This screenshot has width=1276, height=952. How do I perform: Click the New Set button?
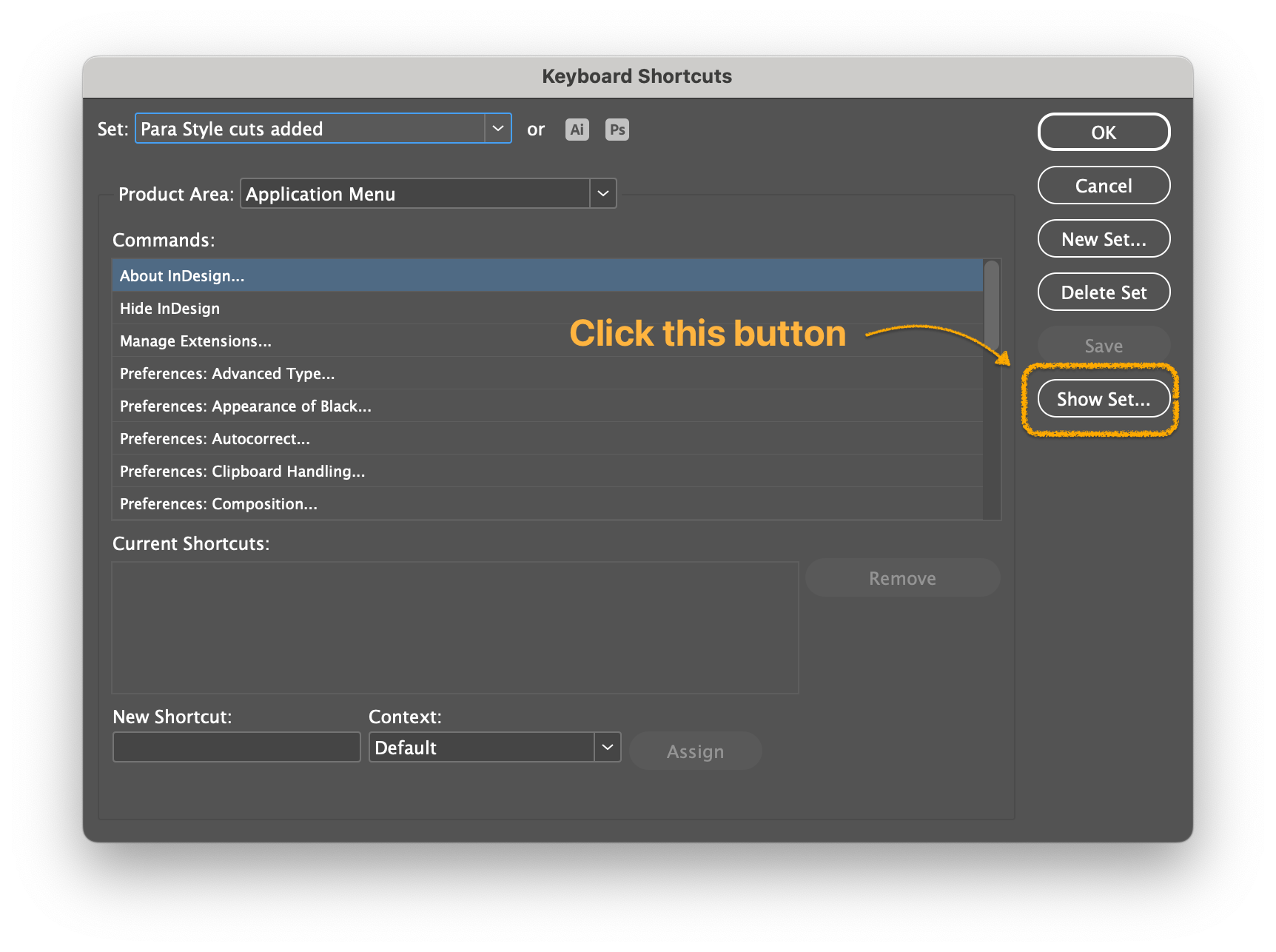coord(1103,238)
